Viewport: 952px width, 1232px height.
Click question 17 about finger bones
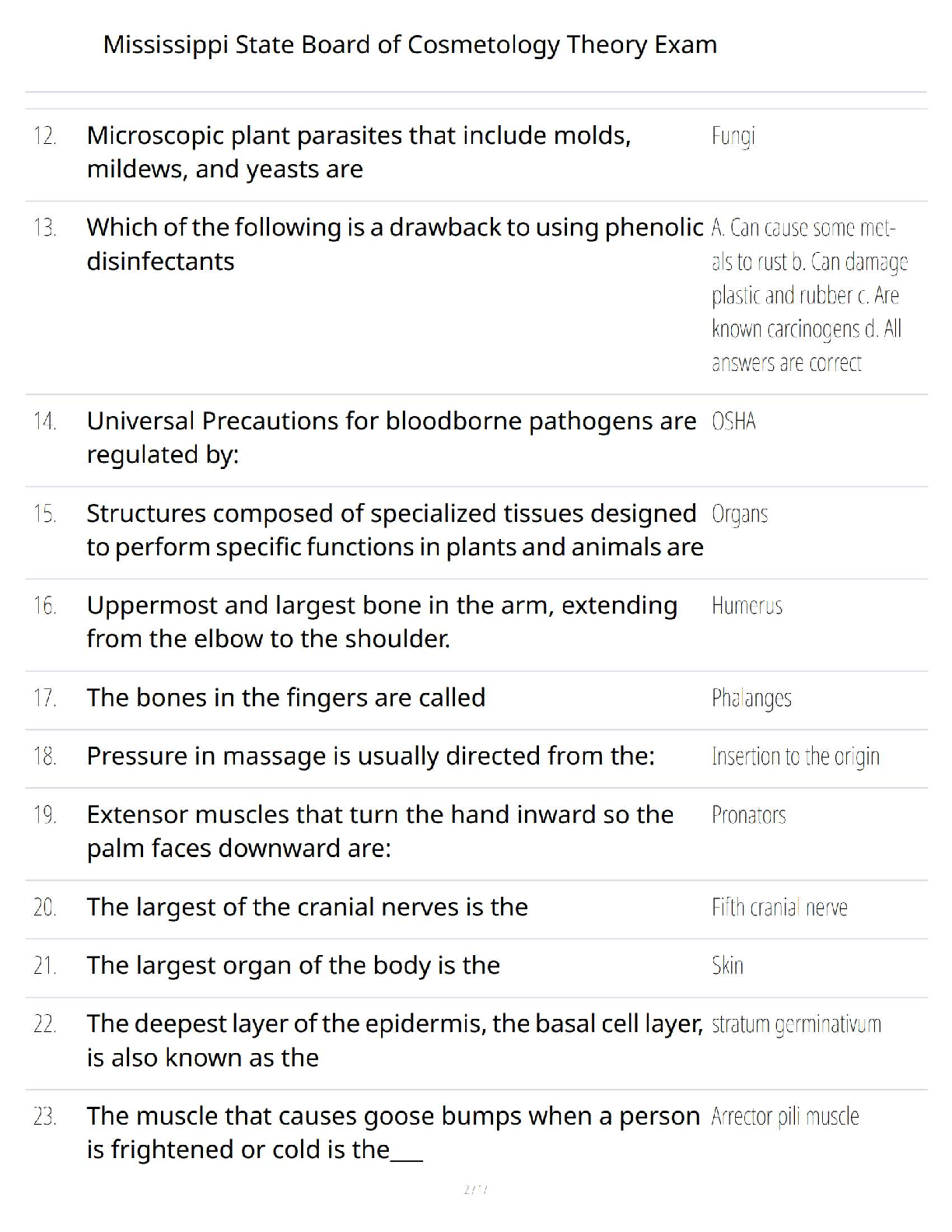coord(285,698)
